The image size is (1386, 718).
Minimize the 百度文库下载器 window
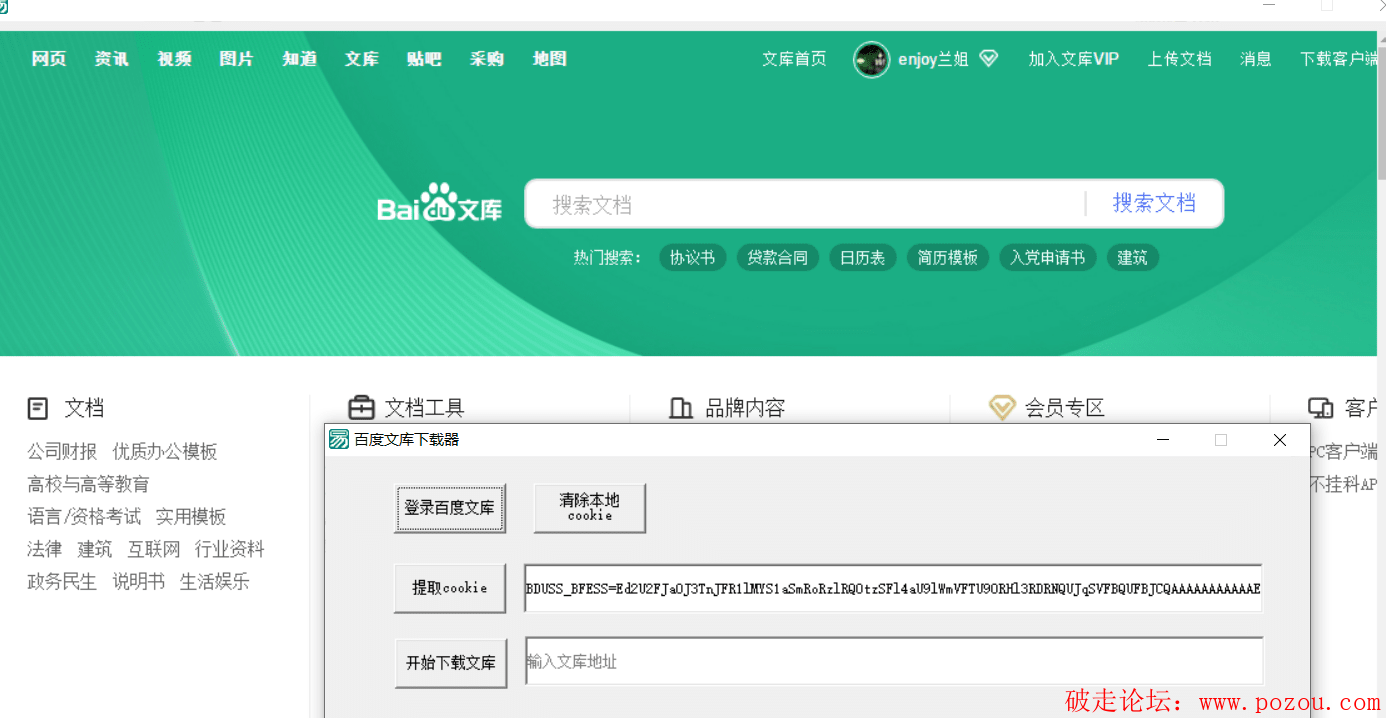pyautogui.click(x=1163, y=440)
